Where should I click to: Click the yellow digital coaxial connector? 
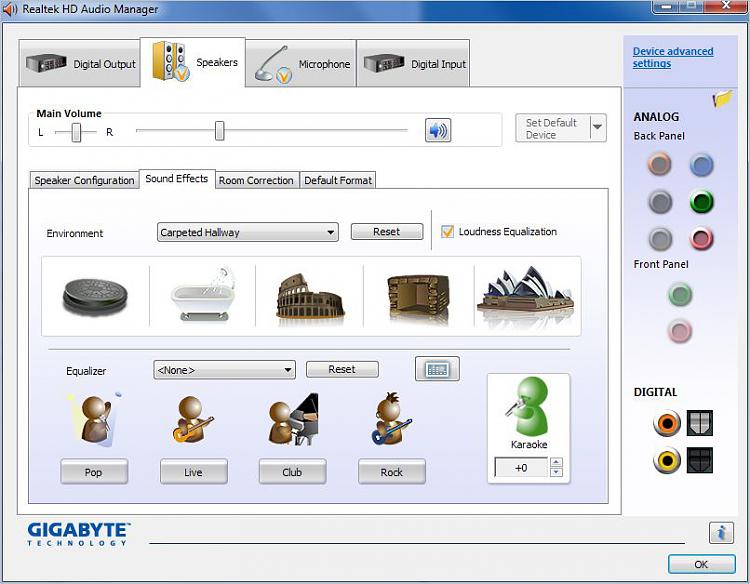(666, 460)
